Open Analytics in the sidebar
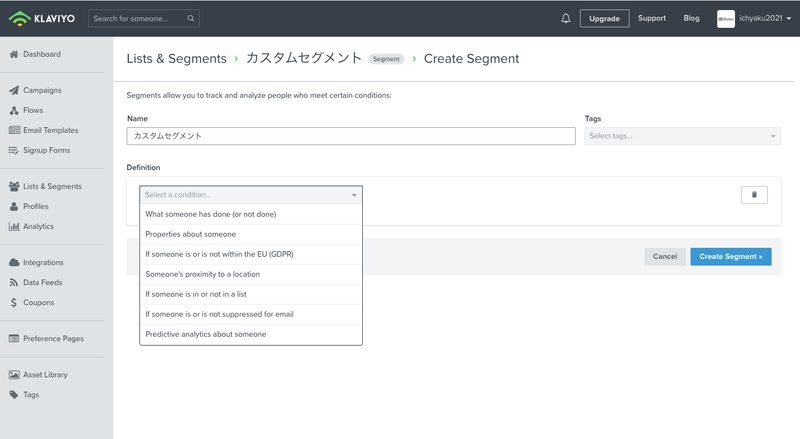This screenshot has height=439, width=800. [x=38, y=226]
